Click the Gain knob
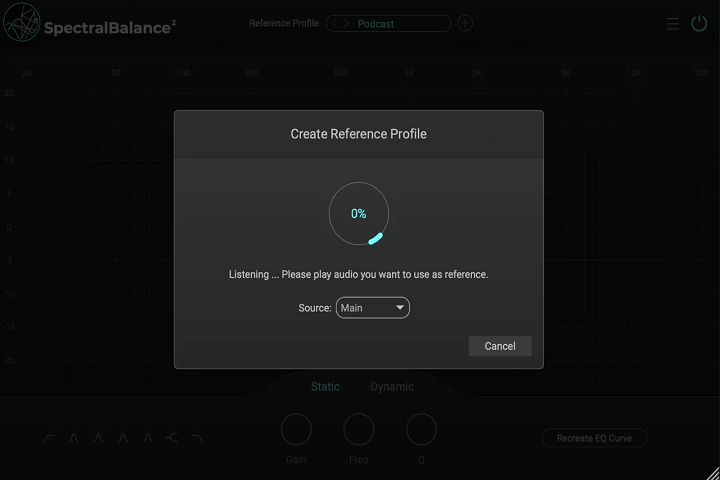The height and width of the screenshot is (480, 720). click(x=296, y=430)
